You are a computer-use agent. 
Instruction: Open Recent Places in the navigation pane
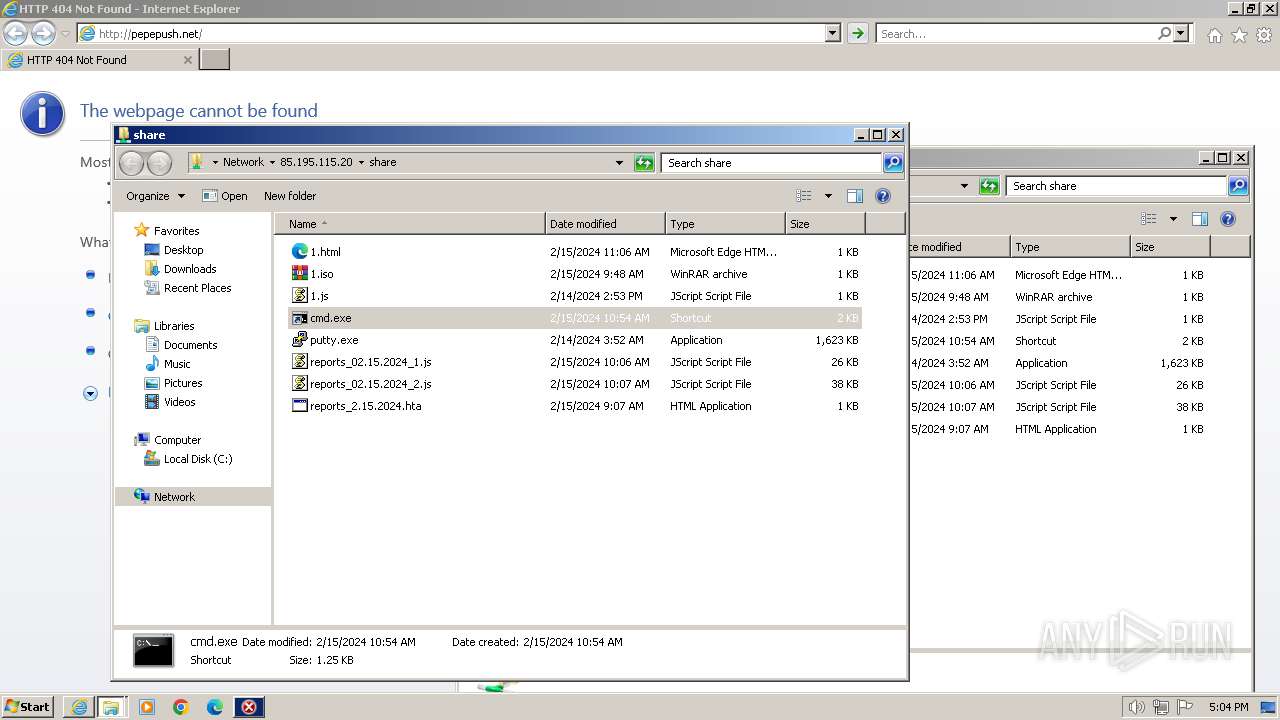[x=197, y=288]
